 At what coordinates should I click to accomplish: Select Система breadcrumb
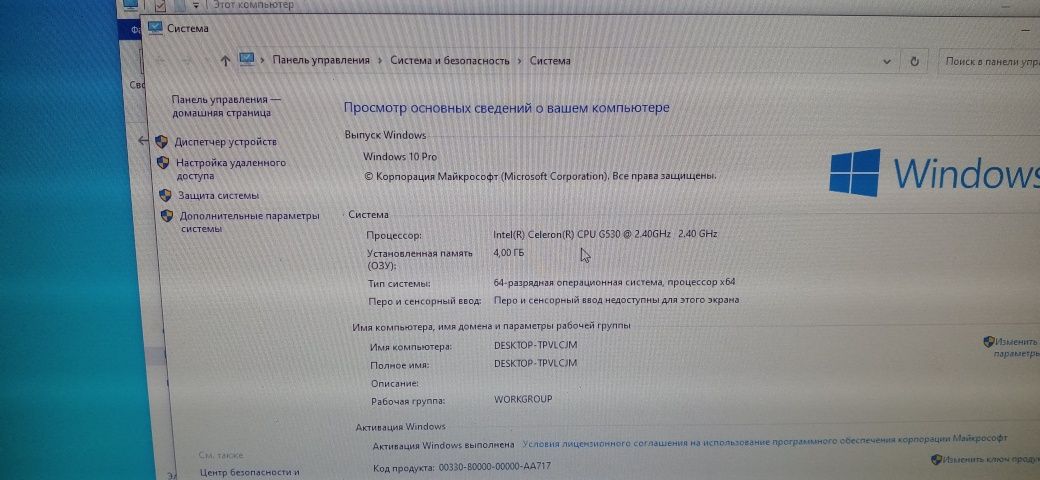(550, 60)
